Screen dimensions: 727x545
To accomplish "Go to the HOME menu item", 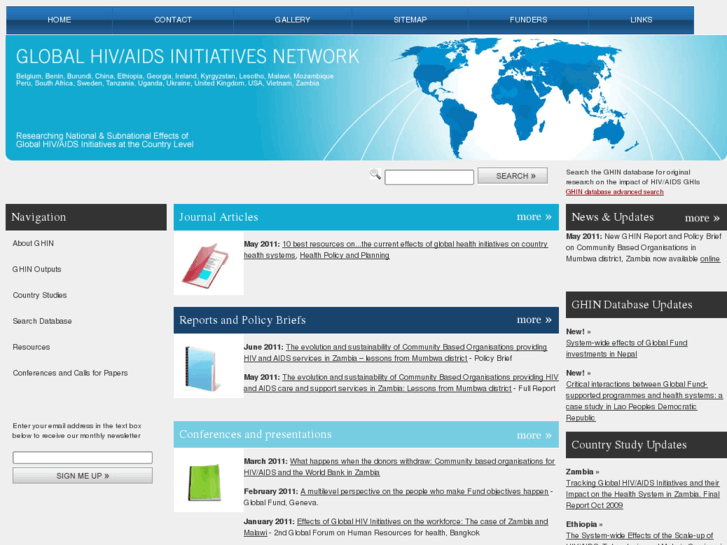I will pos(59,20).
